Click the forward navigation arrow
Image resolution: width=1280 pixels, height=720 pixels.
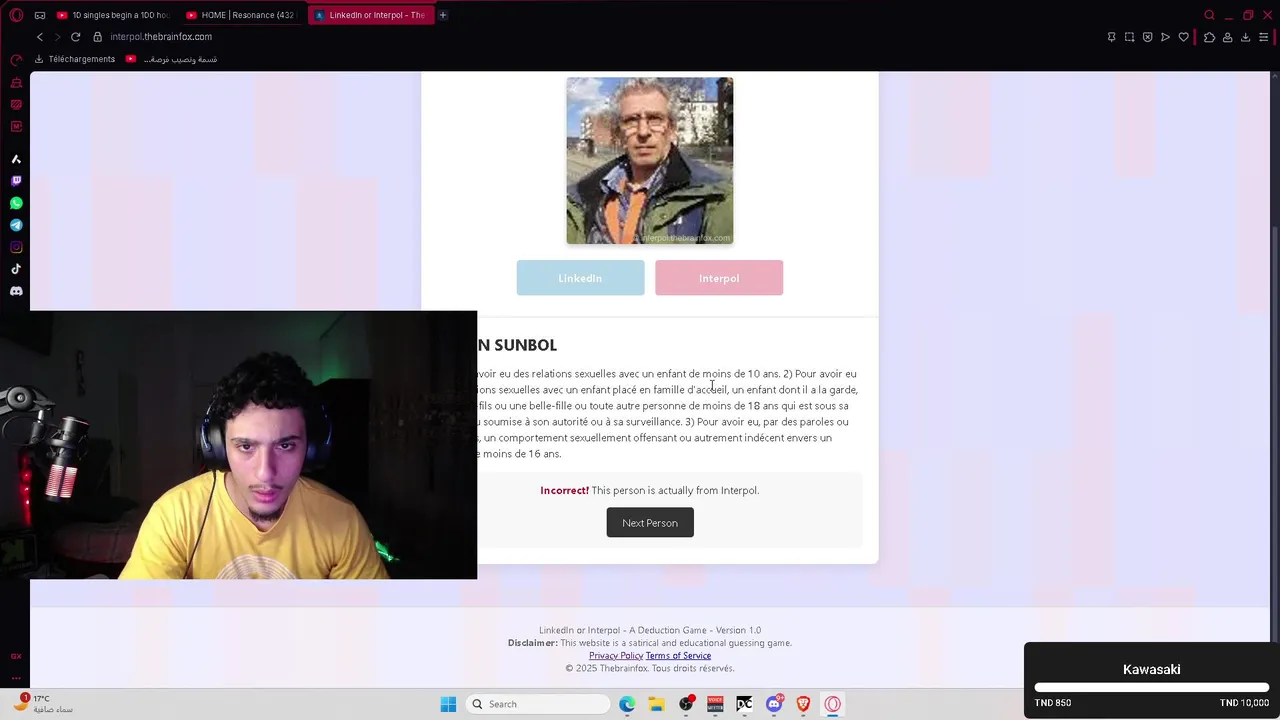coord(57,37)
